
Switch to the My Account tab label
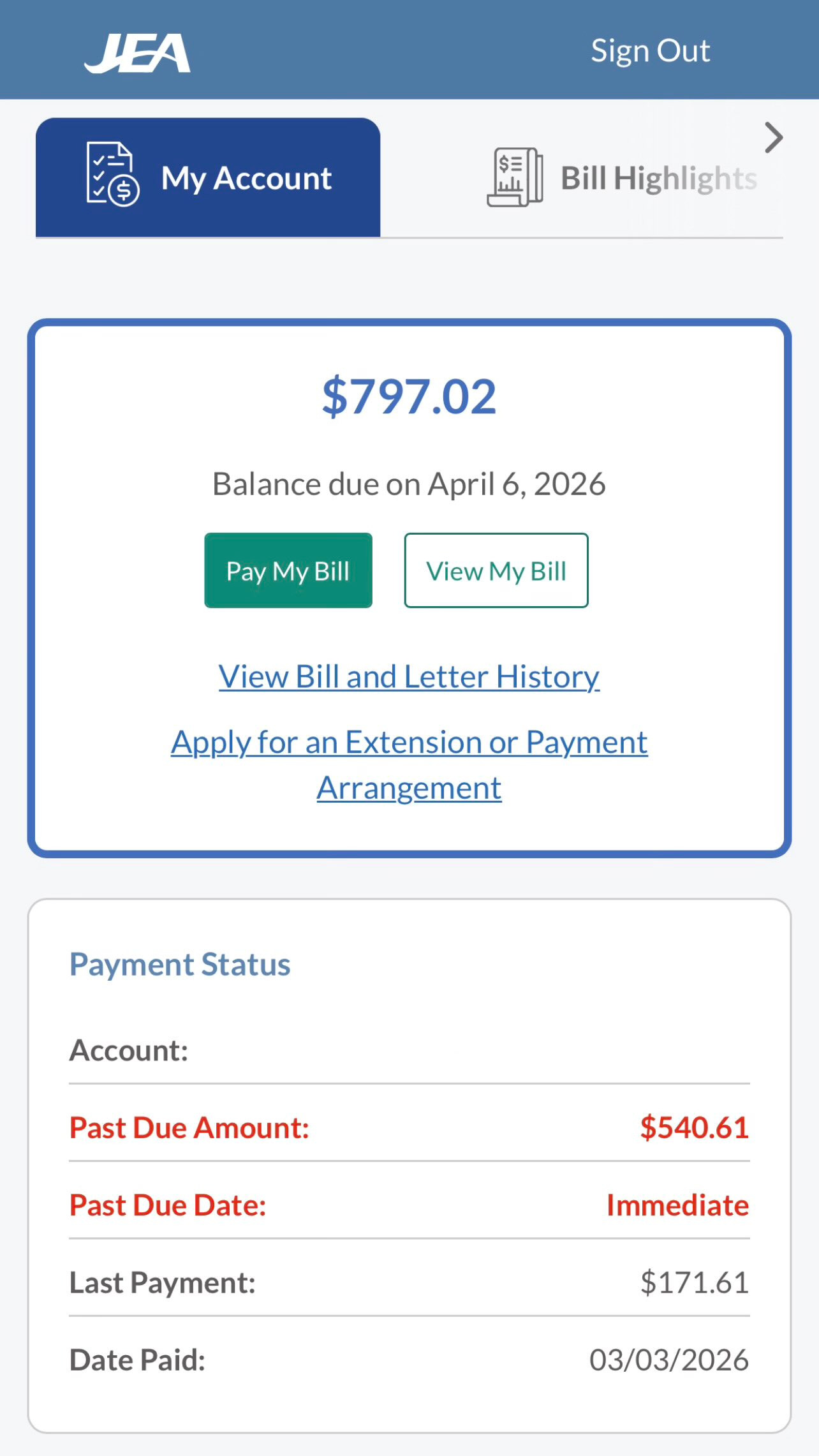tap(246, 178)
